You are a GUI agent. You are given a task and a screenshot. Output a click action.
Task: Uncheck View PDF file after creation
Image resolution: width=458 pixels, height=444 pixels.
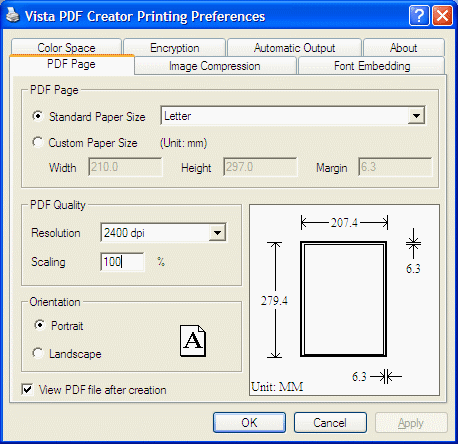click(27, 389)
